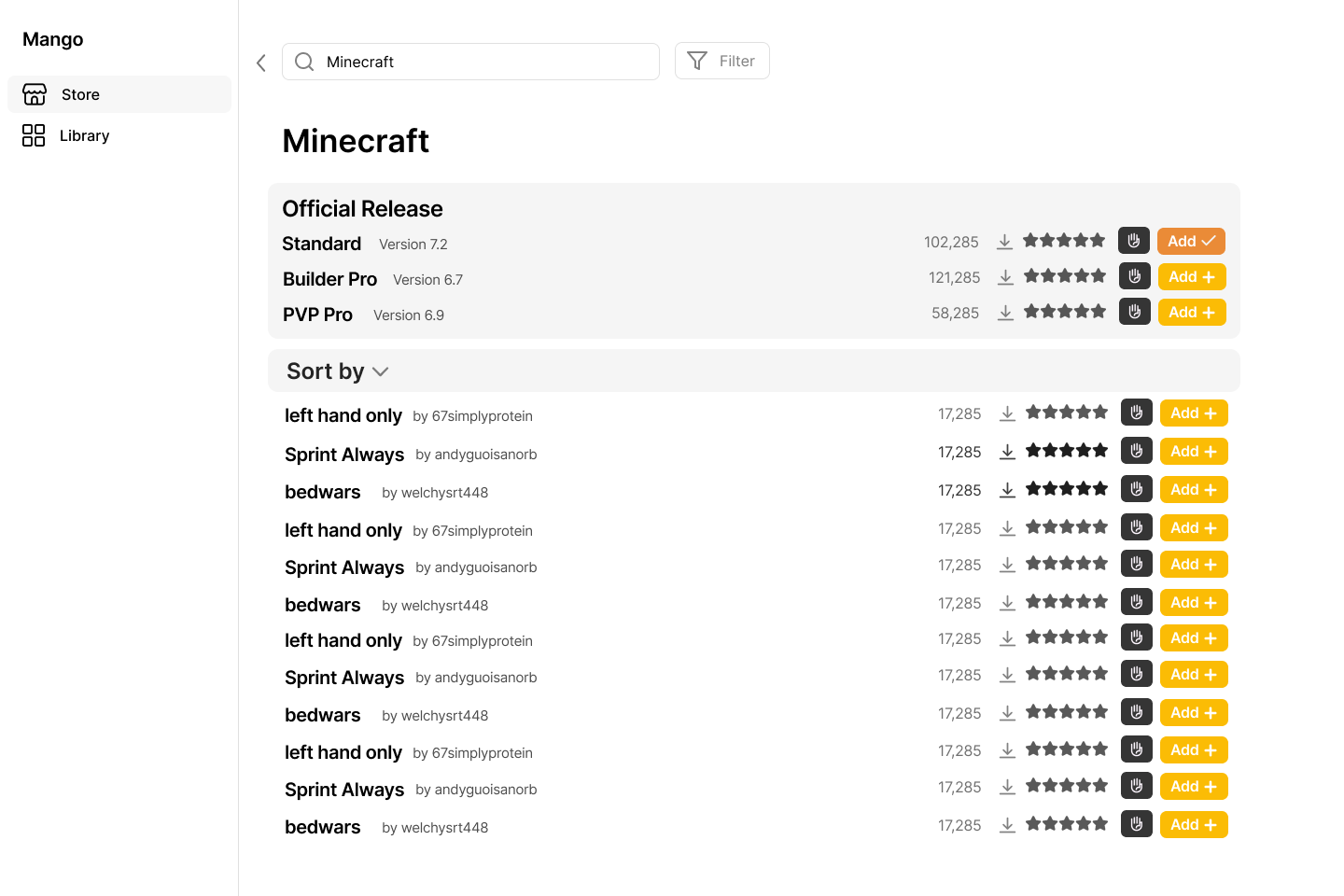Click the hand icon on first left hand only row

point(1137,413)
